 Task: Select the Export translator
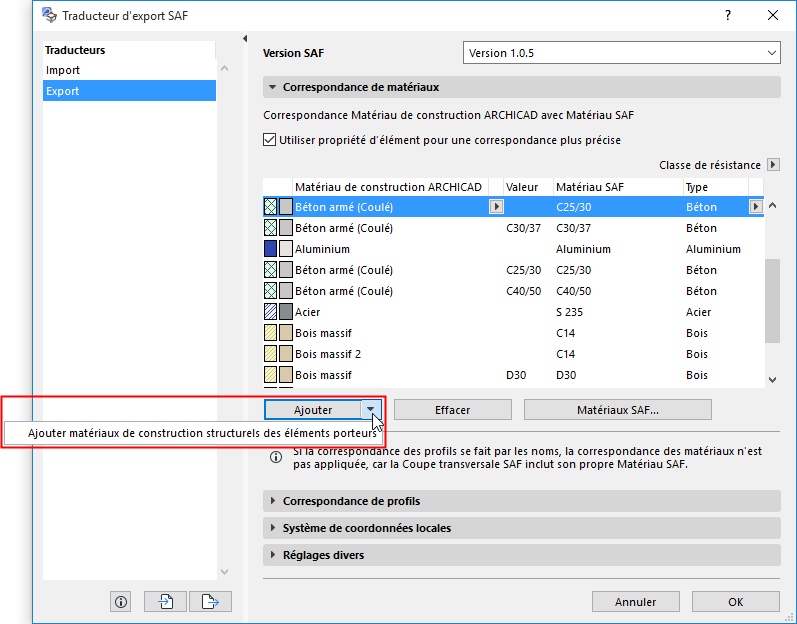point(130,91)
